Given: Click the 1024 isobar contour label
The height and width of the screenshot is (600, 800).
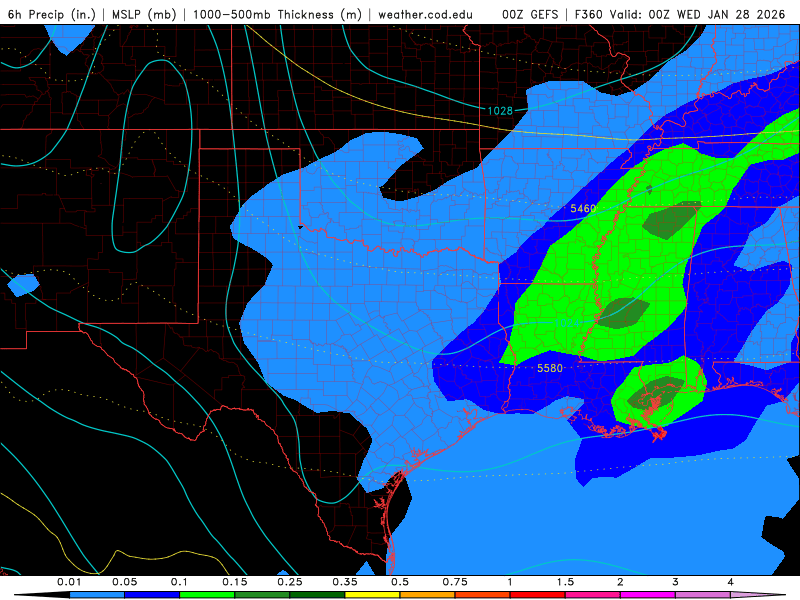Looking at the screenshot, I should (x=567, y=323).
